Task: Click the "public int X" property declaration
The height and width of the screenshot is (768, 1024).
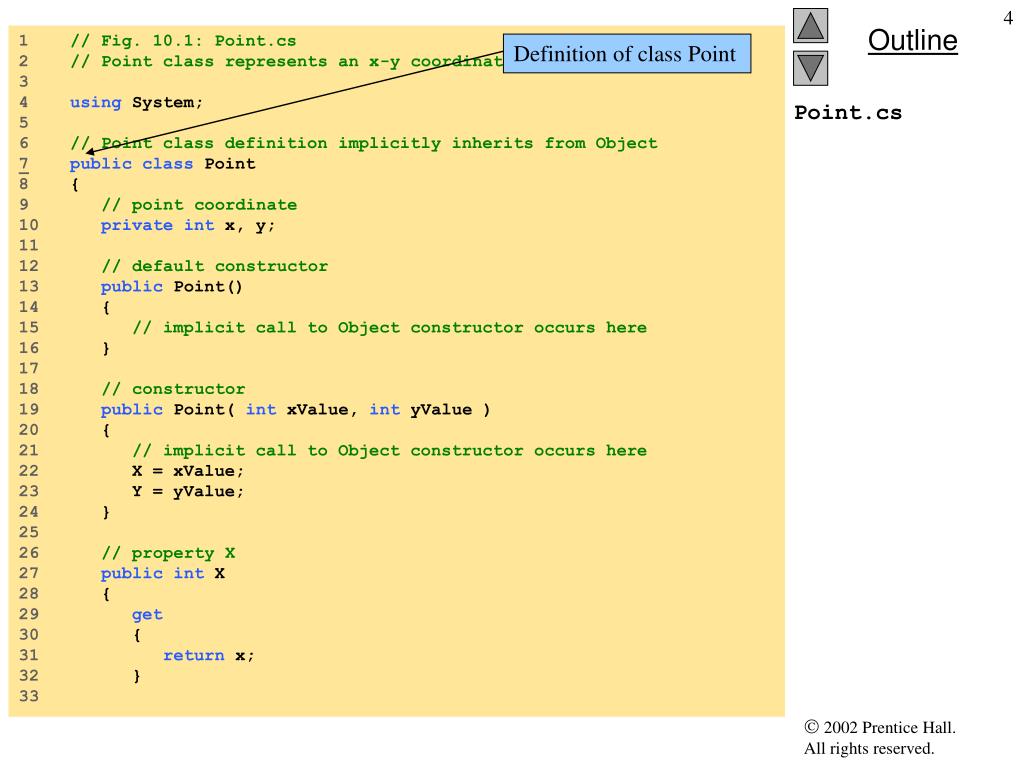Action: coord(163,573)
